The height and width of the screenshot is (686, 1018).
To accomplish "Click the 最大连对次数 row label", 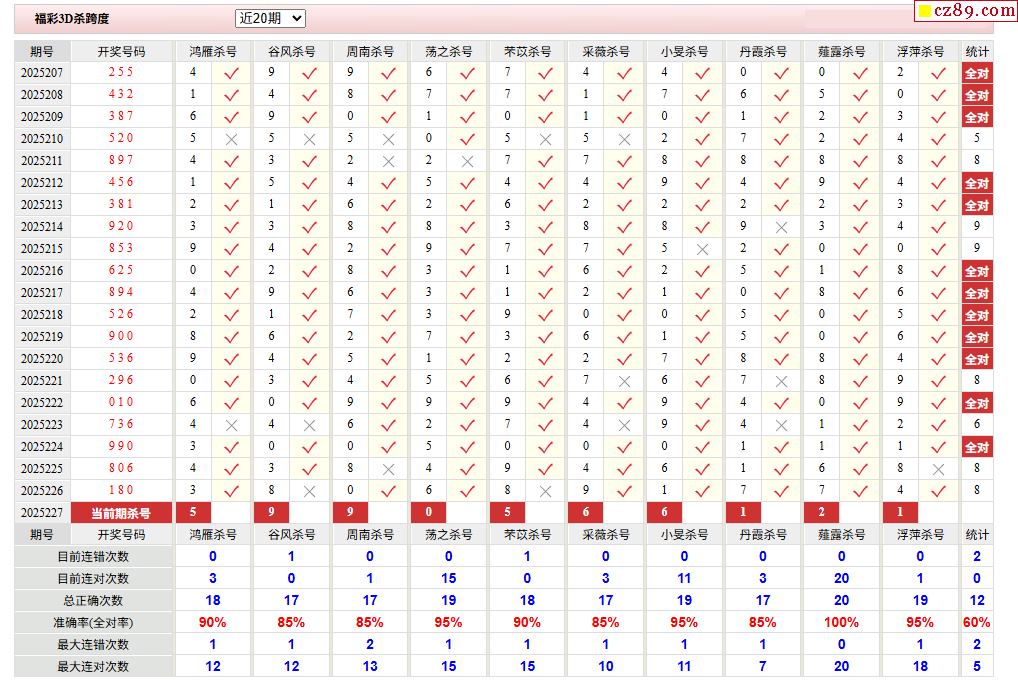I will point(93,667).
